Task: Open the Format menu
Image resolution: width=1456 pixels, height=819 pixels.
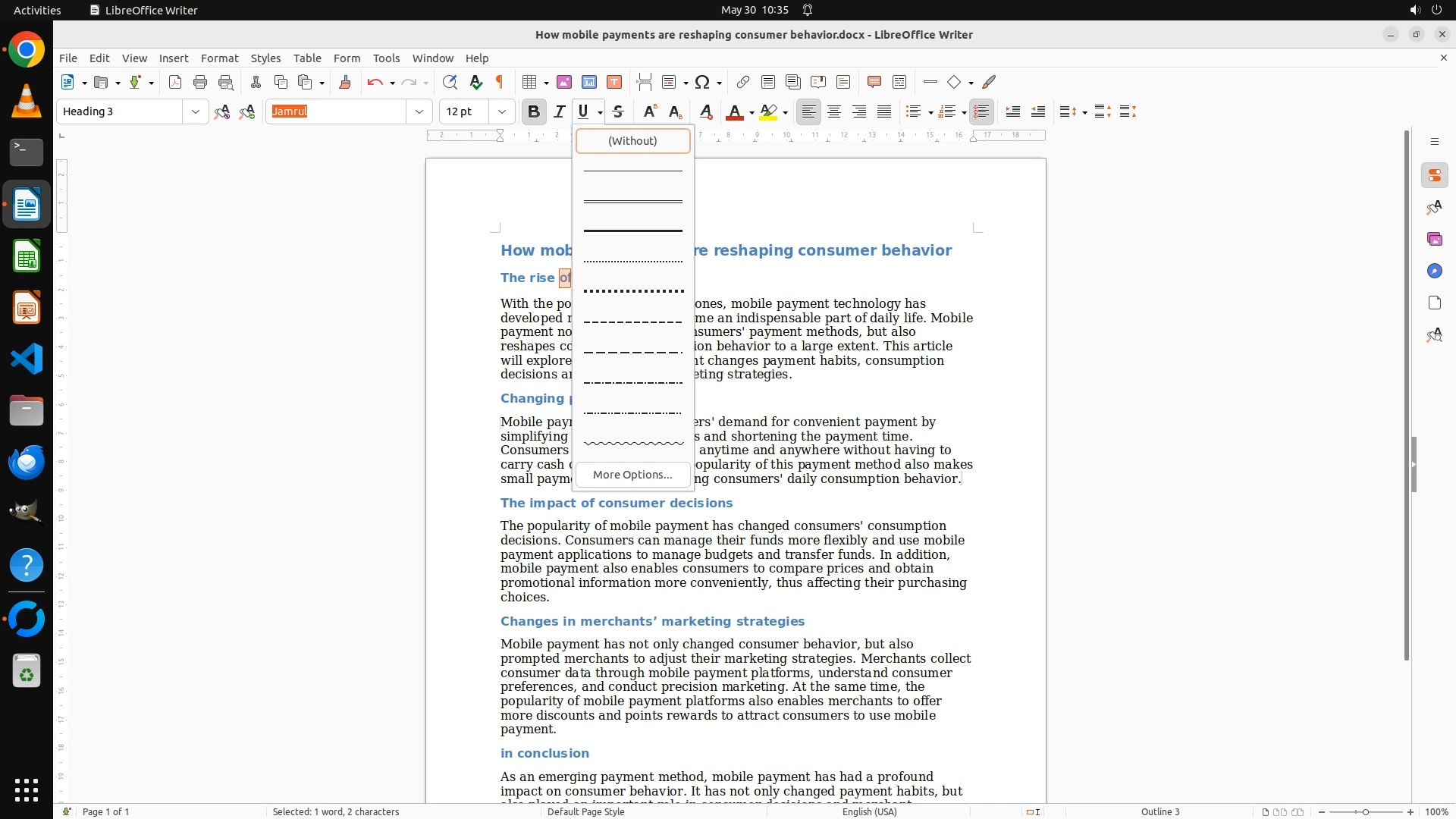Action: click(219, 58)
